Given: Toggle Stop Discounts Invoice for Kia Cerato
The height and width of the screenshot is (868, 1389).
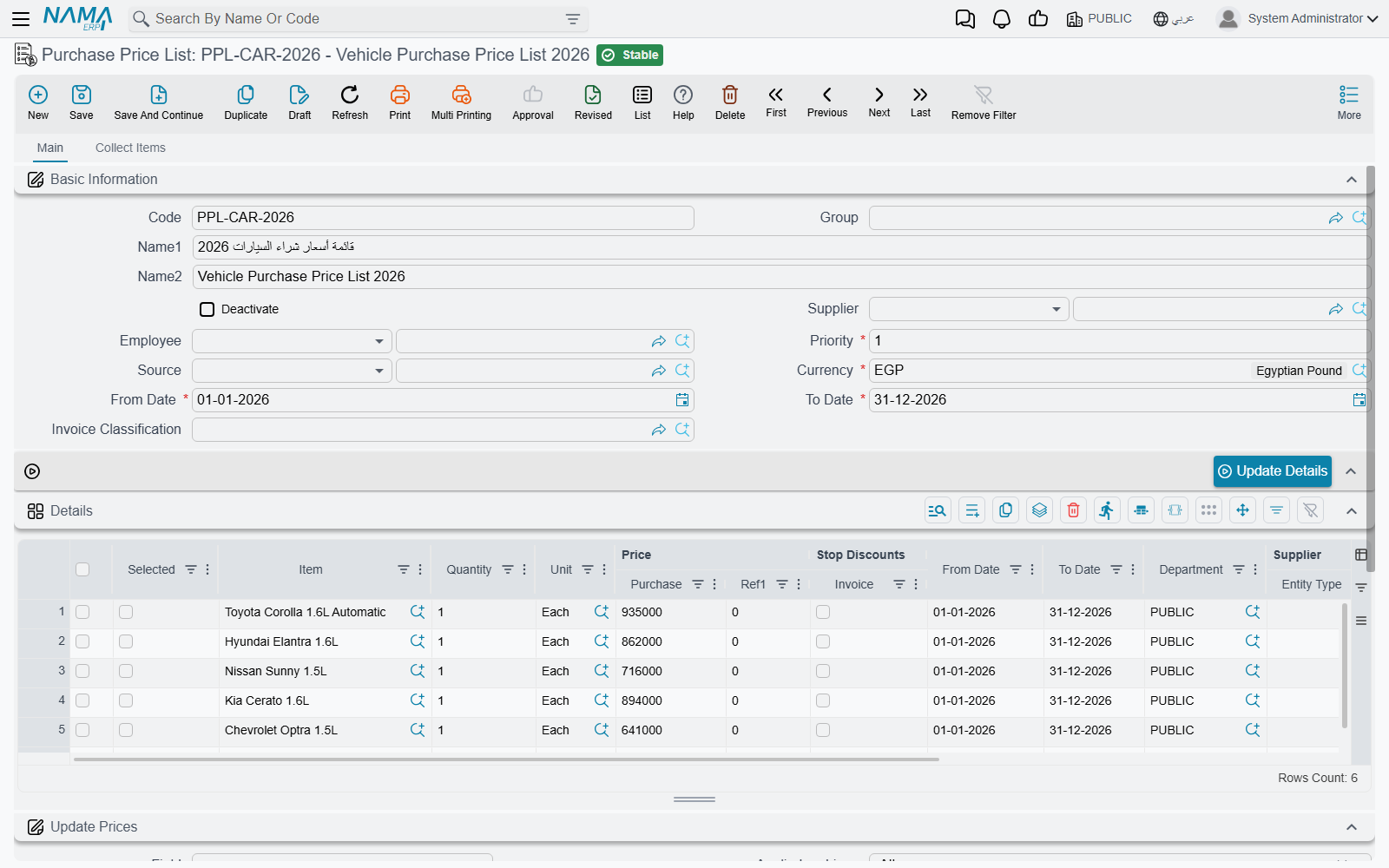Looking at the screenshot, I should click(823, 700).
